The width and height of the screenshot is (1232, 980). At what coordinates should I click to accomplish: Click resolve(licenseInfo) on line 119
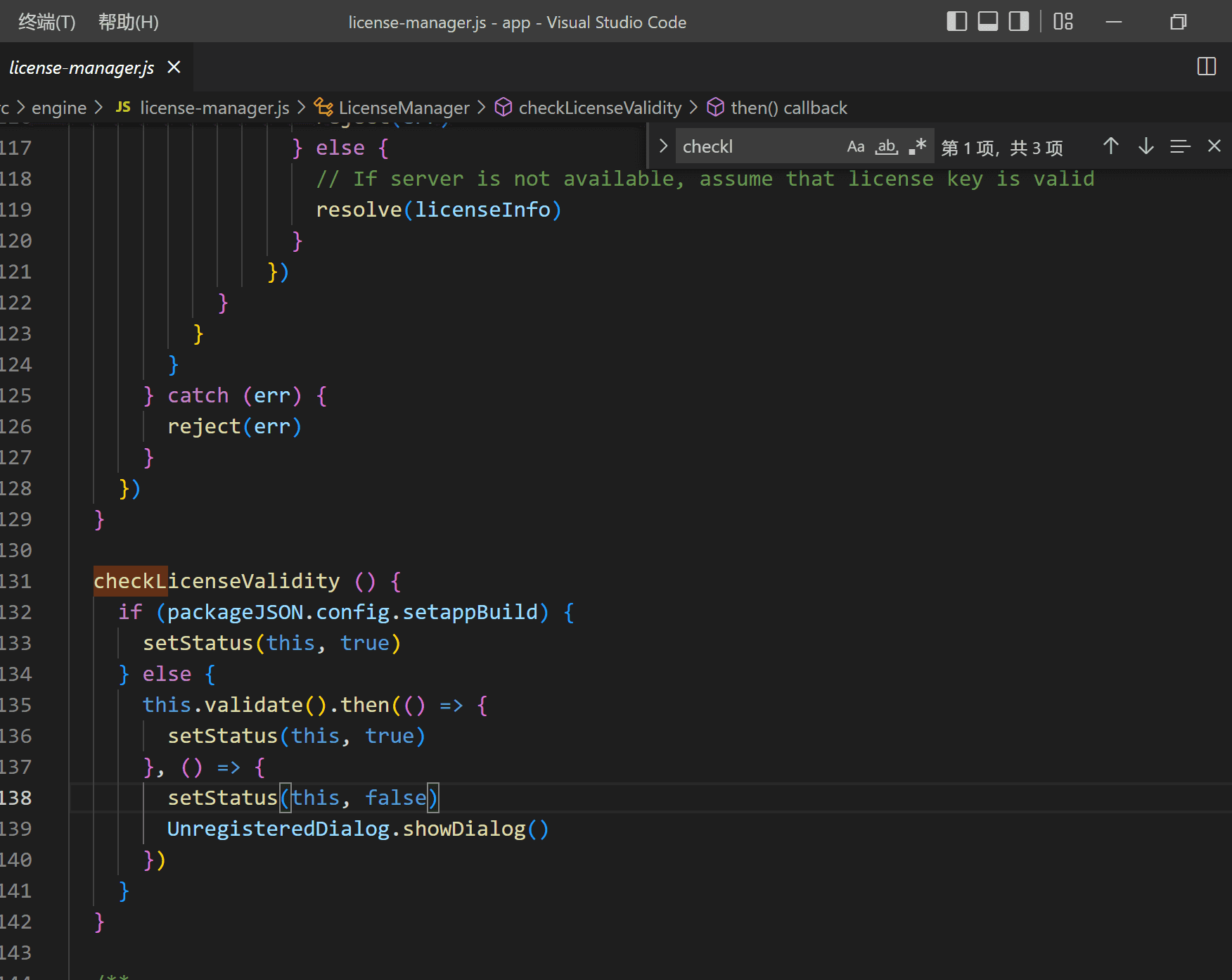(439, 210)
